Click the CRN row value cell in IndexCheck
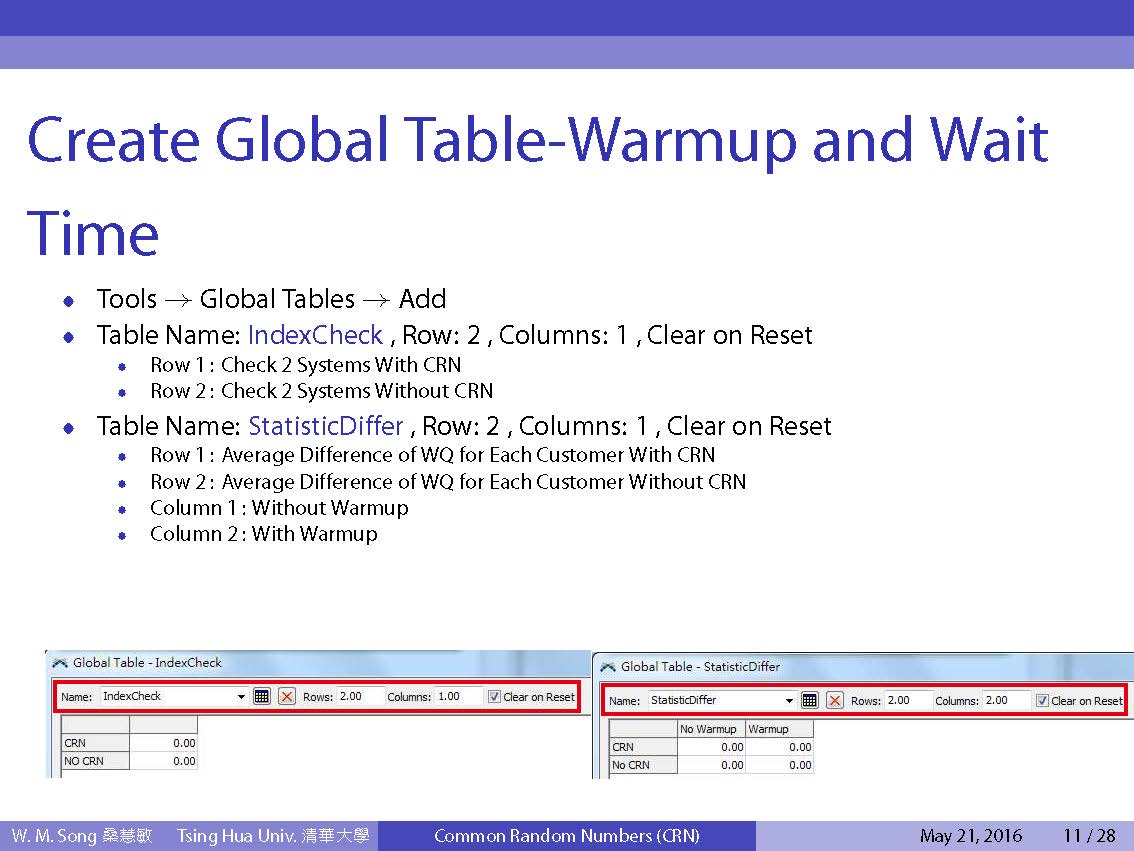Viewport: 1134px width, 851px height. [x=164, y=743]
